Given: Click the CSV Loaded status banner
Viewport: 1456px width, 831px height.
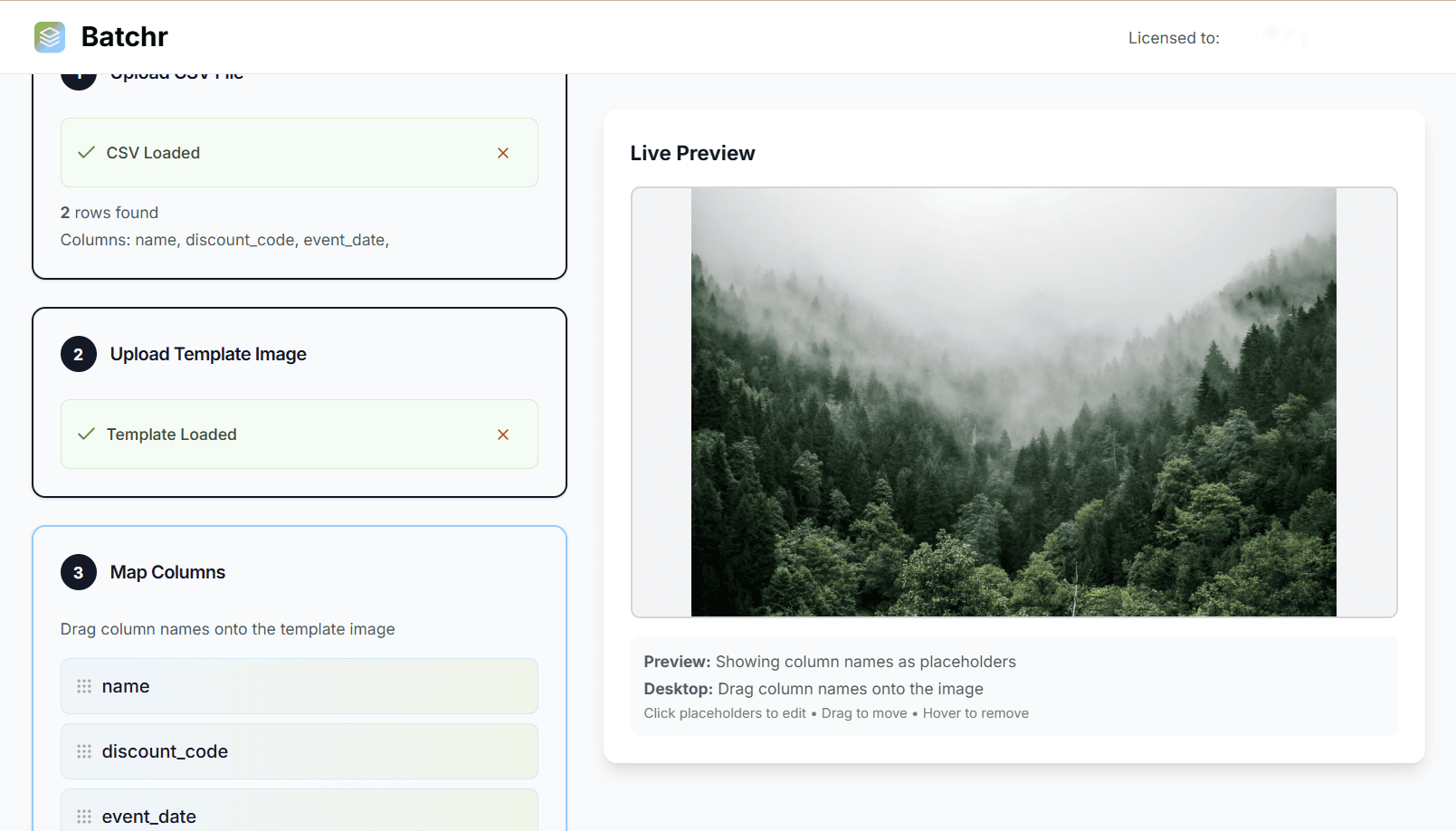Looking at the screenshot, I should pyautogui.click(x=299, y=152).
